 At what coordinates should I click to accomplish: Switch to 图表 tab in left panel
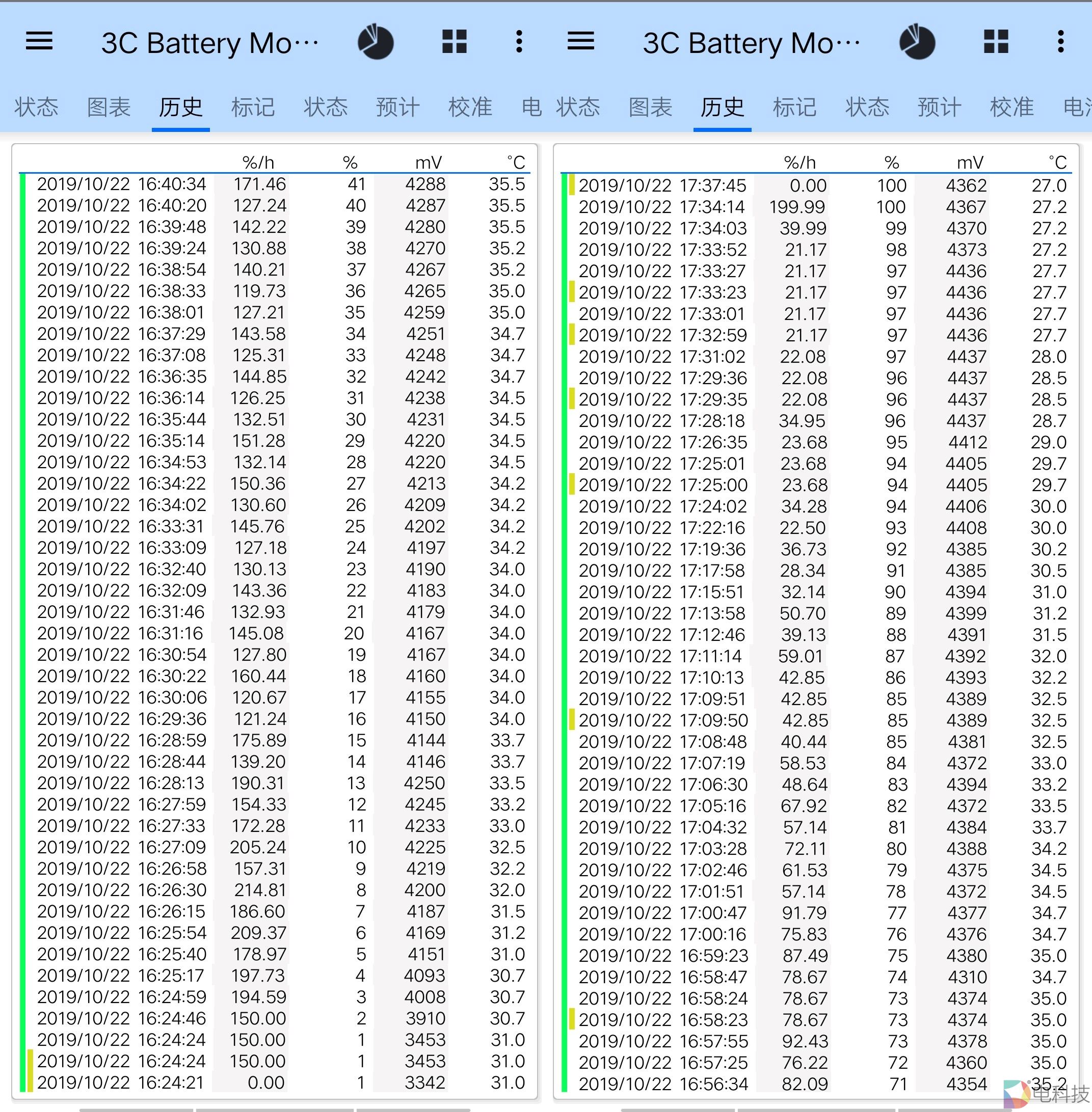[x=109, y=107]
